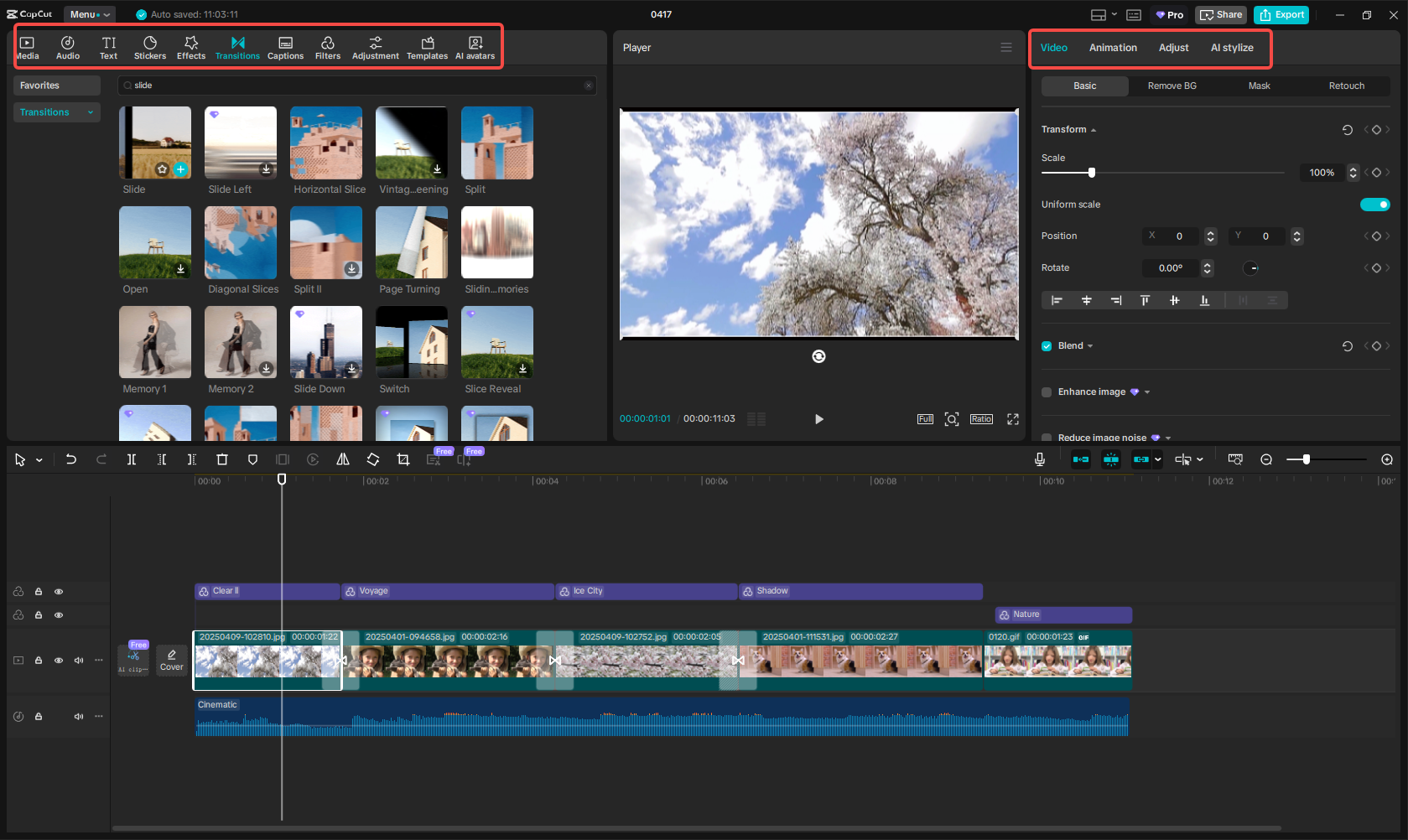
Task: Open the Effects panel
Action: [191, 48]
